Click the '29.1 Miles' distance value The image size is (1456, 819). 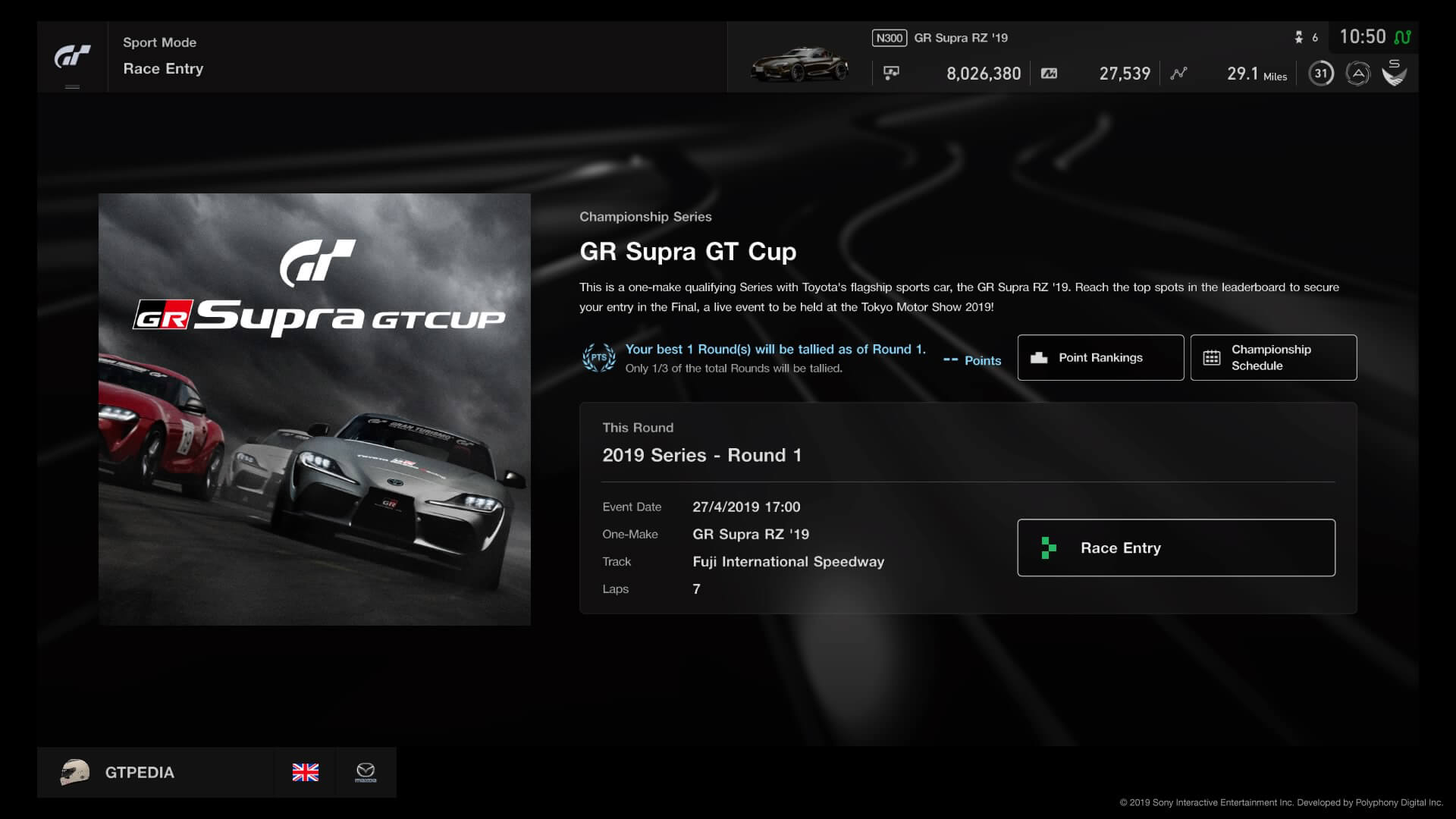click(x=1257, y=74)
